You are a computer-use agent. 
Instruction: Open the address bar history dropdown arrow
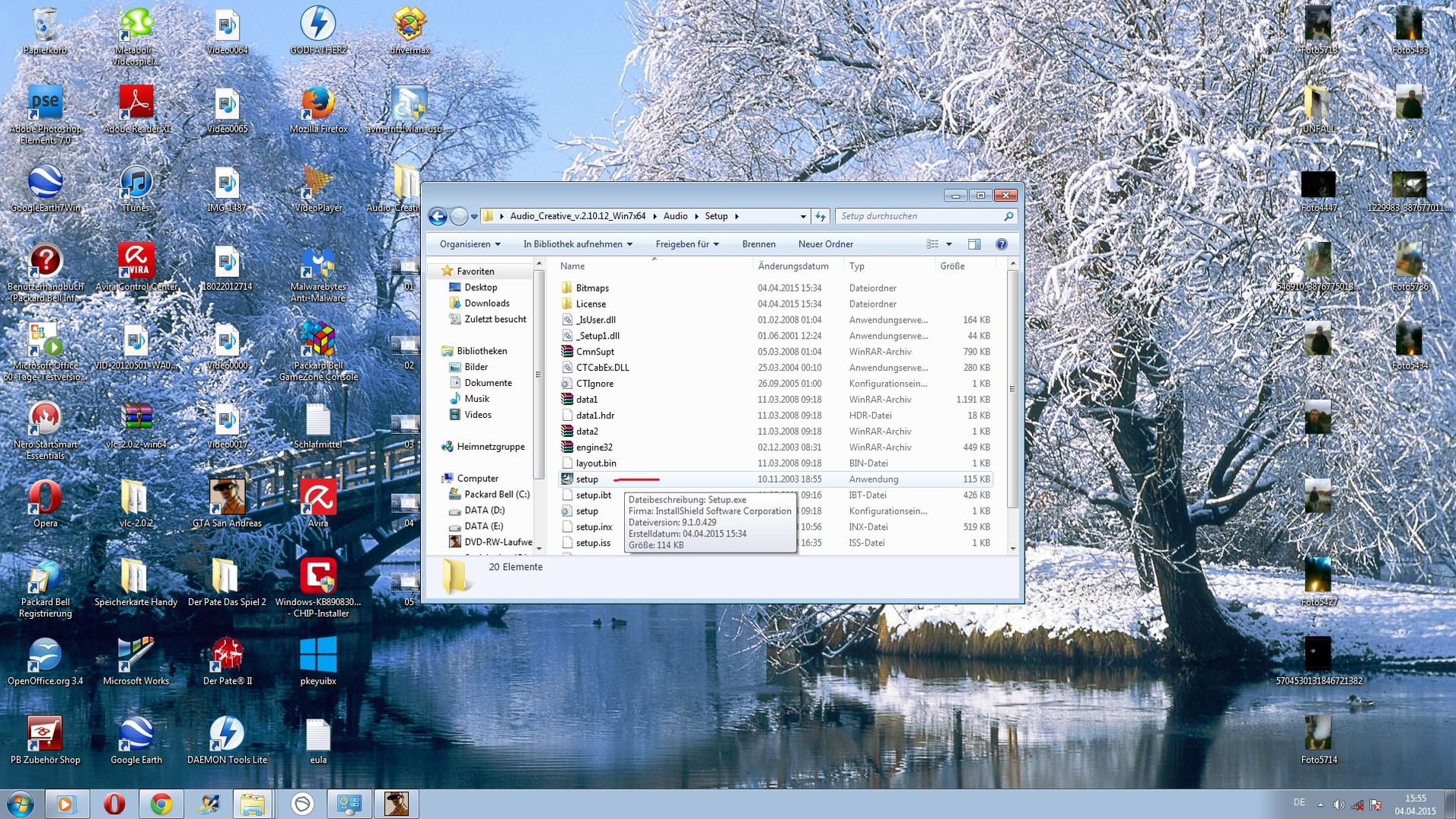803,216
